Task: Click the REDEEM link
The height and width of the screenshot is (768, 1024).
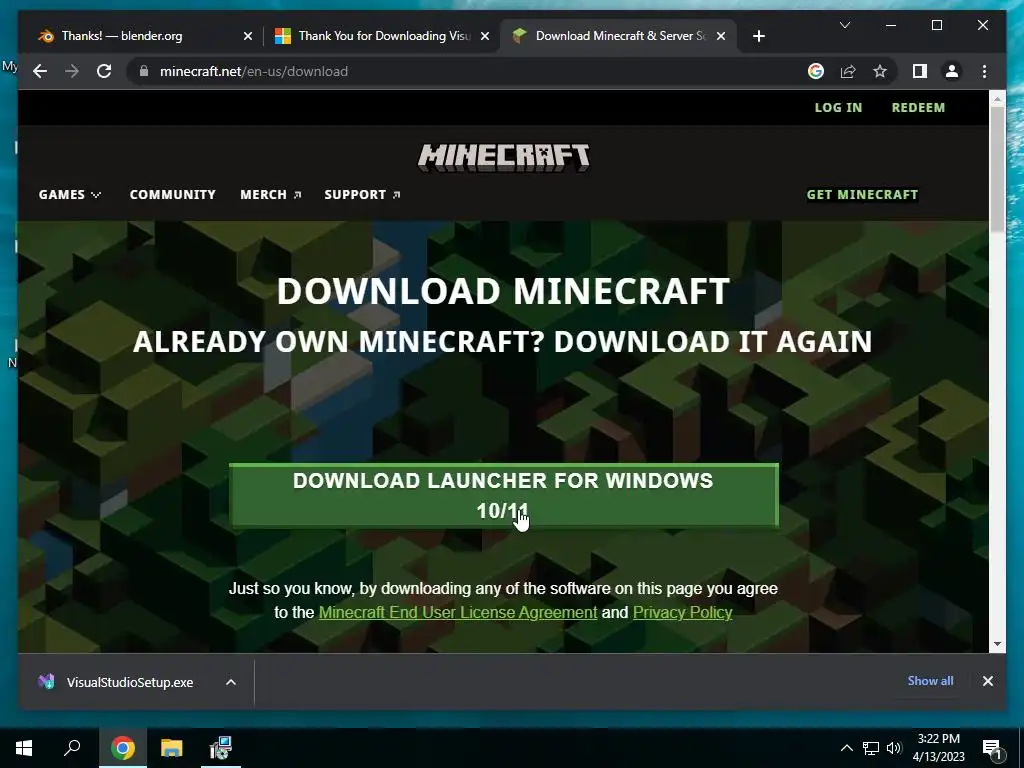Action: pos(918,107)
